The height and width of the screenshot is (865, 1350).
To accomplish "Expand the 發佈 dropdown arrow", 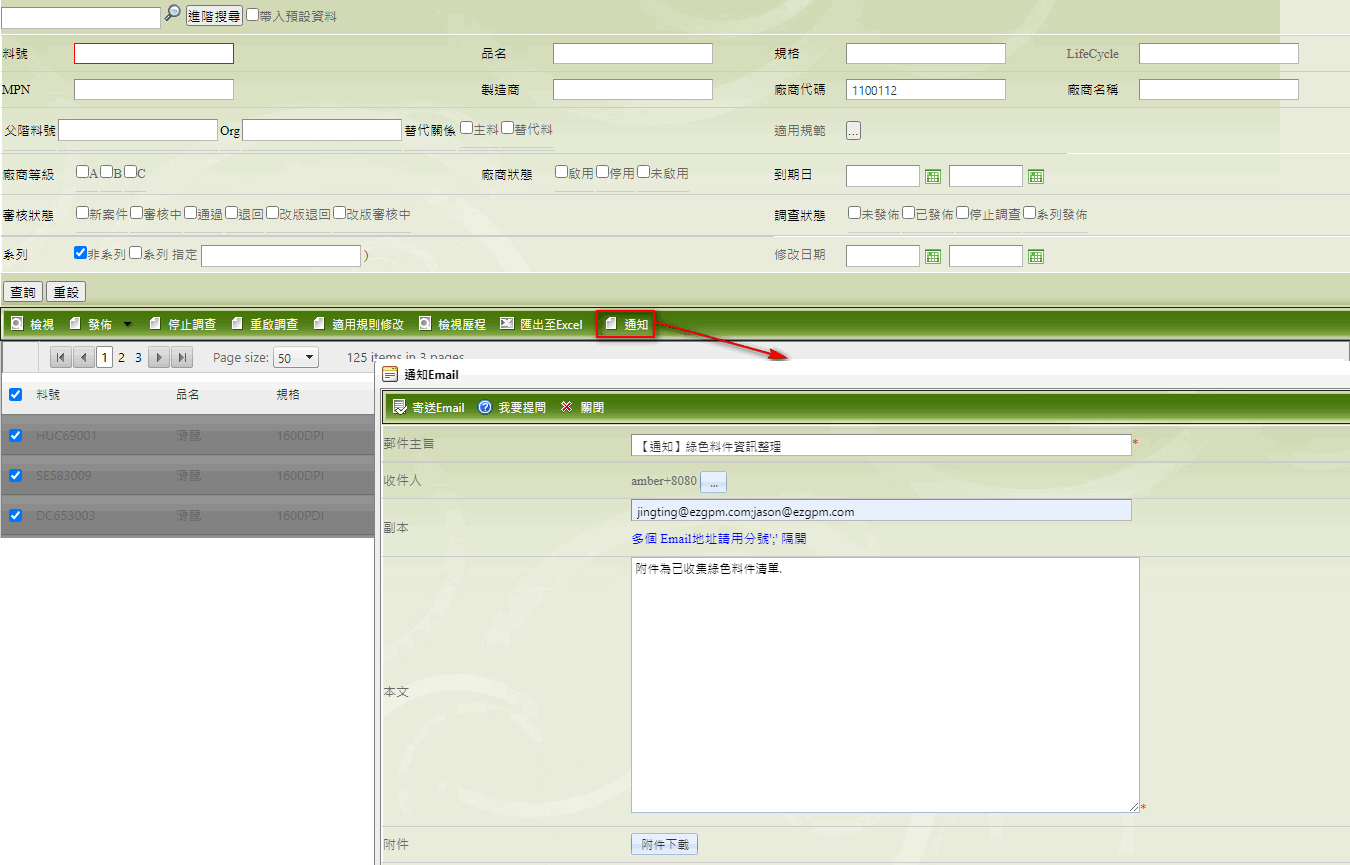I will (x=127, y=324).
